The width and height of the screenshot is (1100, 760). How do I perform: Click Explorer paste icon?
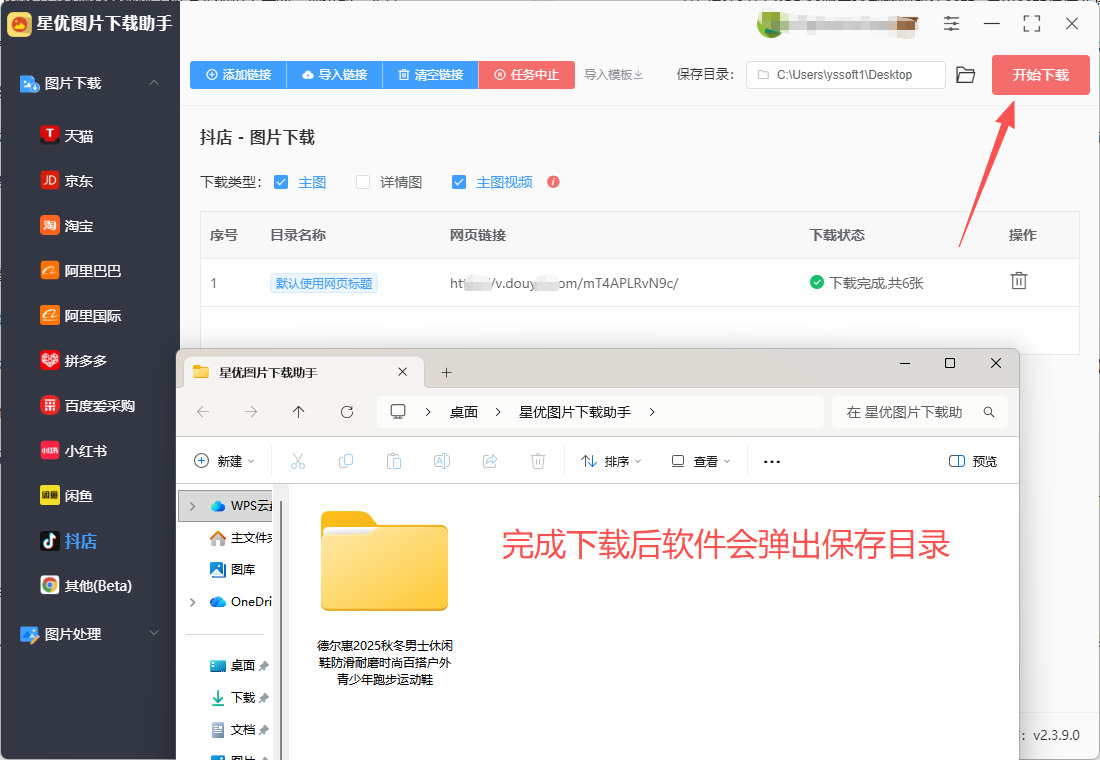point(394,461)
